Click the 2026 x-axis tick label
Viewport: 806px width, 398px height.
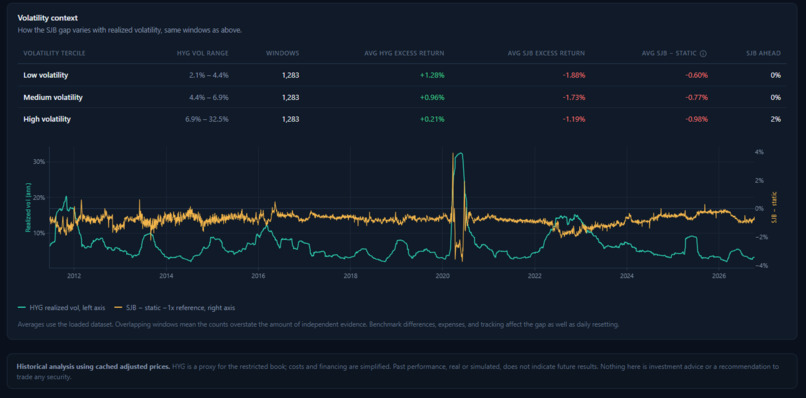click(x=719, y=276)
